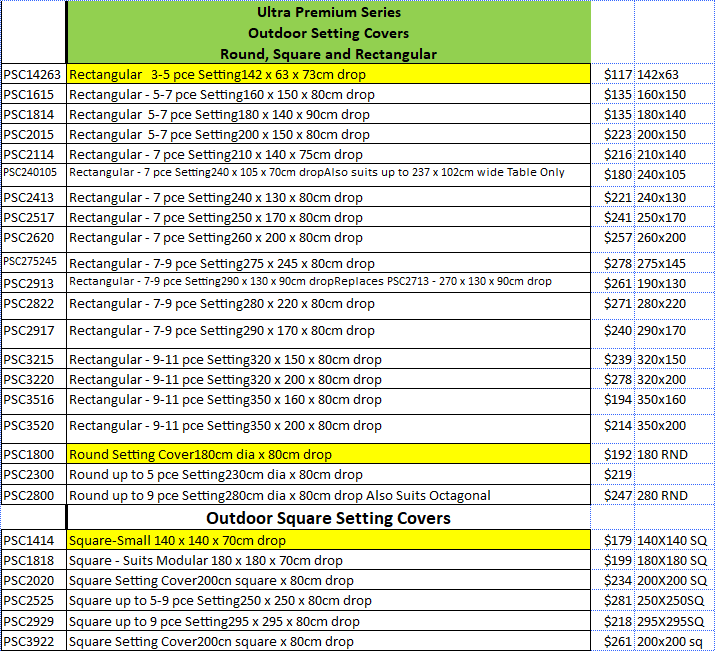716x655 pixels.
Task: Click the PSC2525 code cell
Action: point(34,600)
